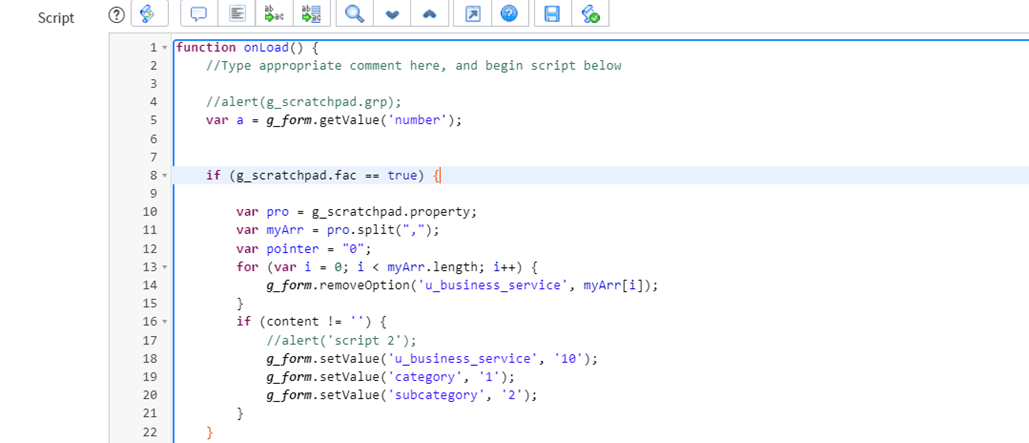Click the Script field help question mark icon

tap(116, 14)
